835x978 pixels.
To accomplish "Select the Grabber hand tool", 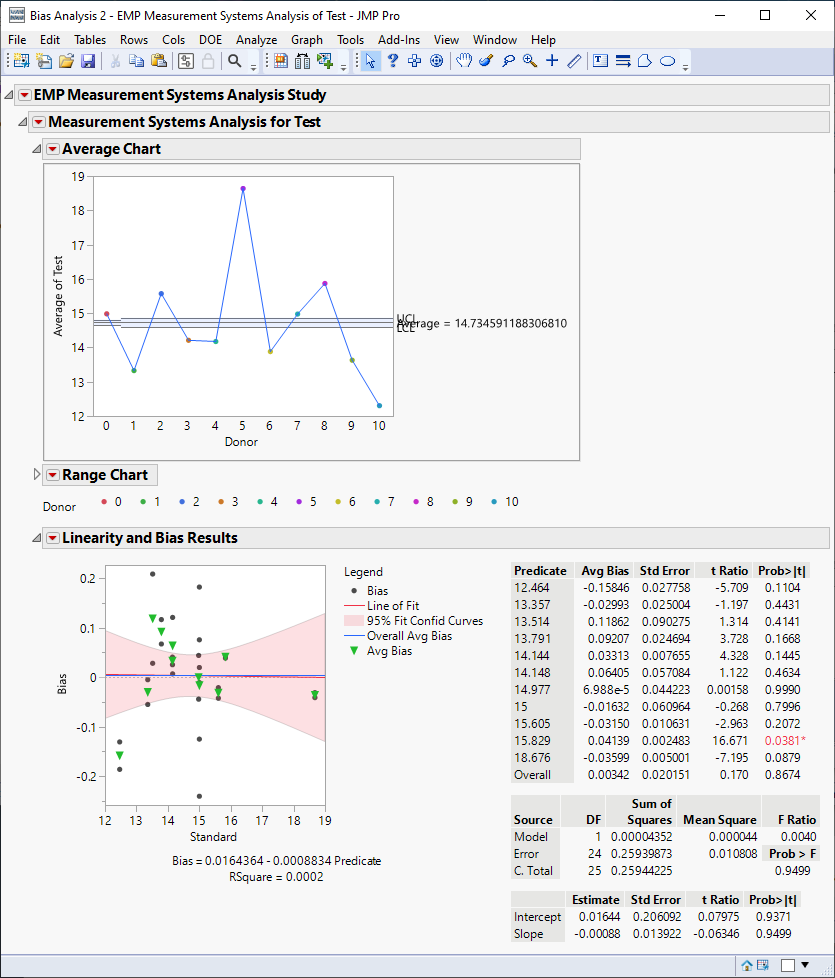I will (x=464, y=61).
